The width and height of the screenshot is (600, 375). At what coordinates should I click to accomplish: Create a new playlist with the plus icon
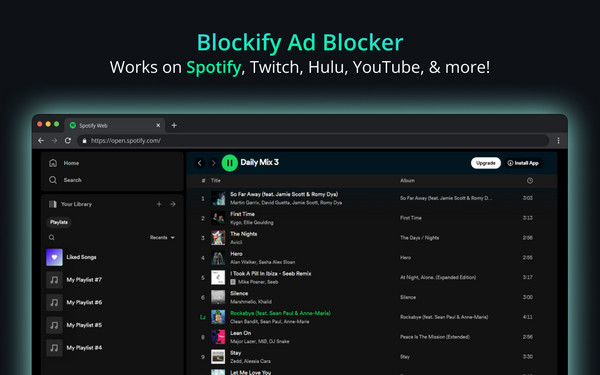[159, 204]
